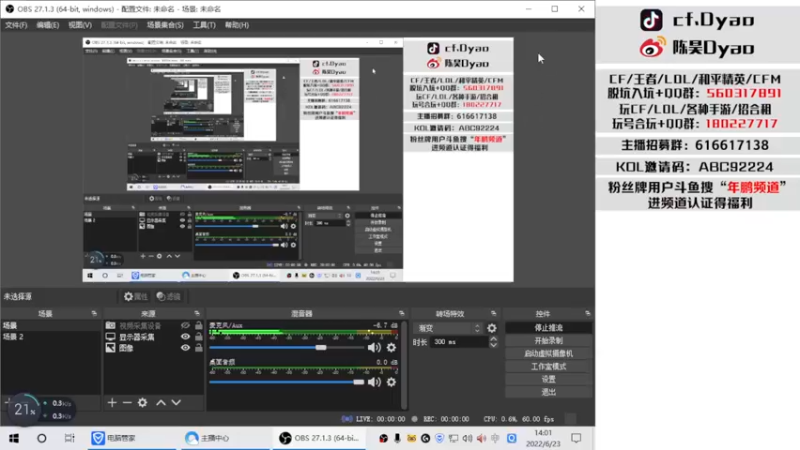Open the Windows Start menu
800x450 pixels.
[14, 438]
